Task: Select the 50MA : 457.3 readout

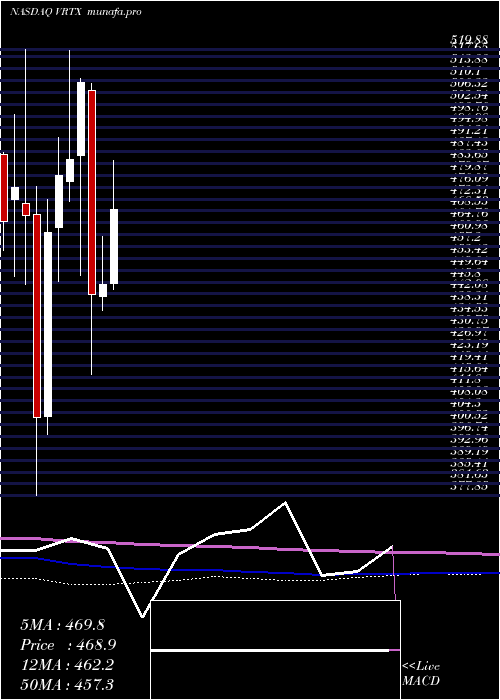Action: (67, 684)
